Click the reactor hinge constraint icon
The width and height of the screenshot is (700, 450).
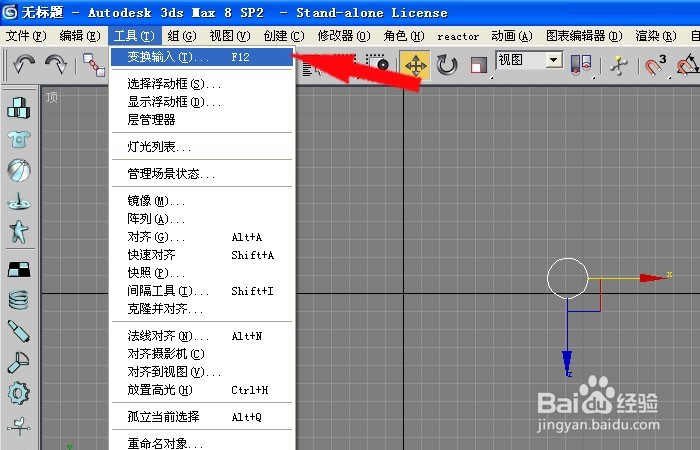click(x=19, y=362)
